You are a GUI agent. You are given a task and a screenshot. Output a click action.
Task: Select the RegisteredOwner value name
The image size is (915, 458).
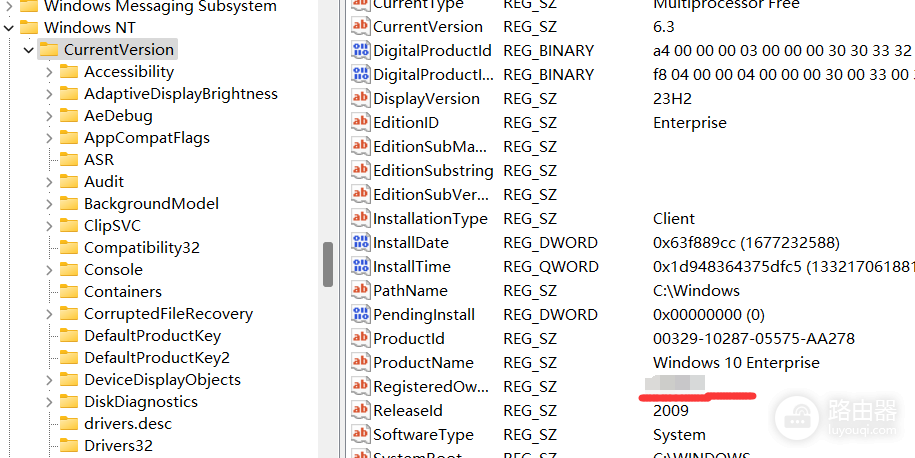(x=431, y=386)
